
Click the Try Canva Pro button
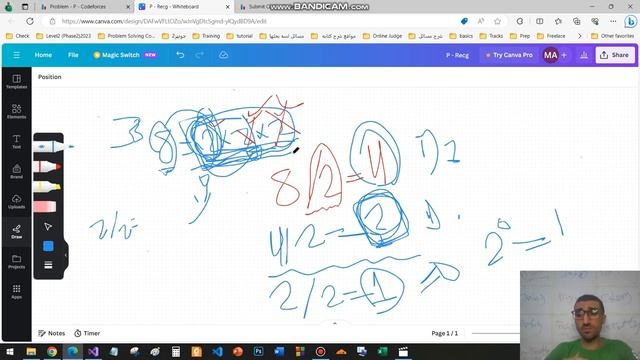(x=509, y=55)
